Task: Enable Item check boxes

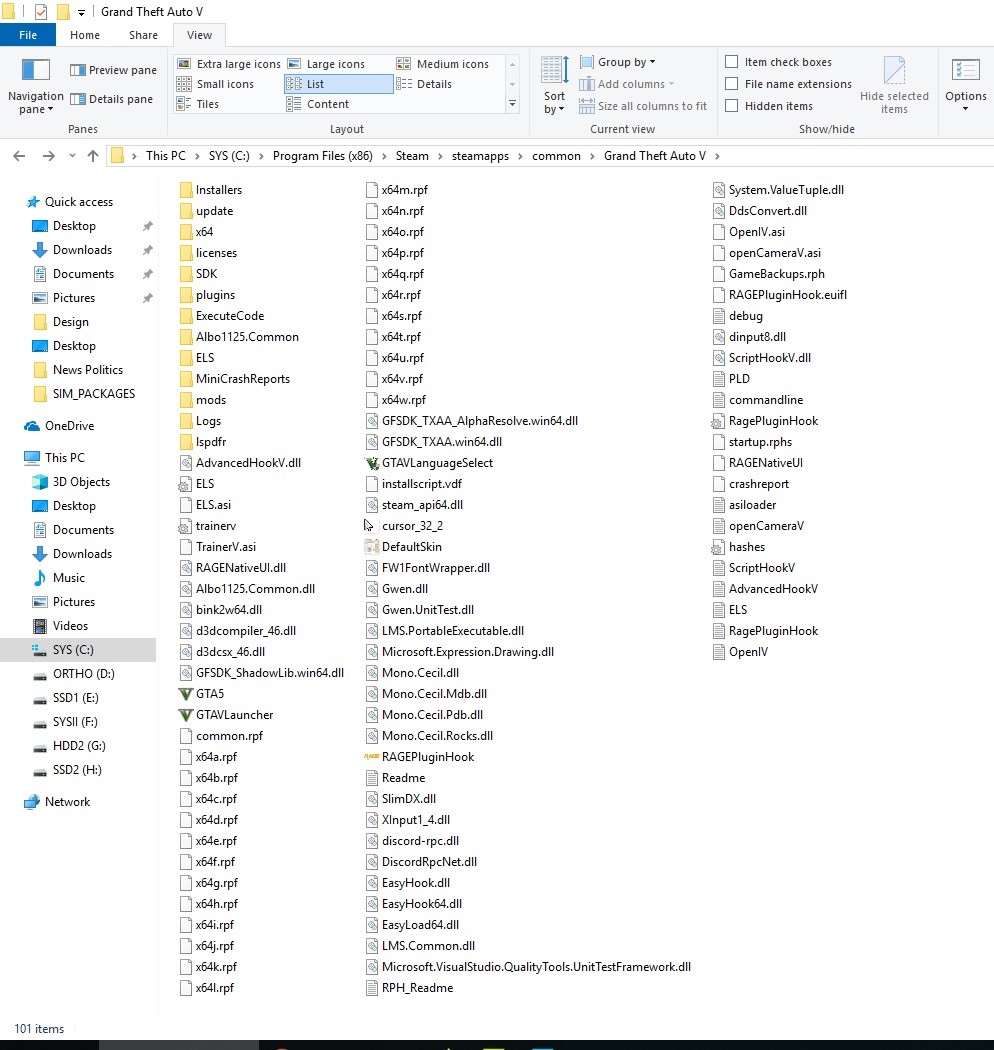Action: (x=732, y=62)
